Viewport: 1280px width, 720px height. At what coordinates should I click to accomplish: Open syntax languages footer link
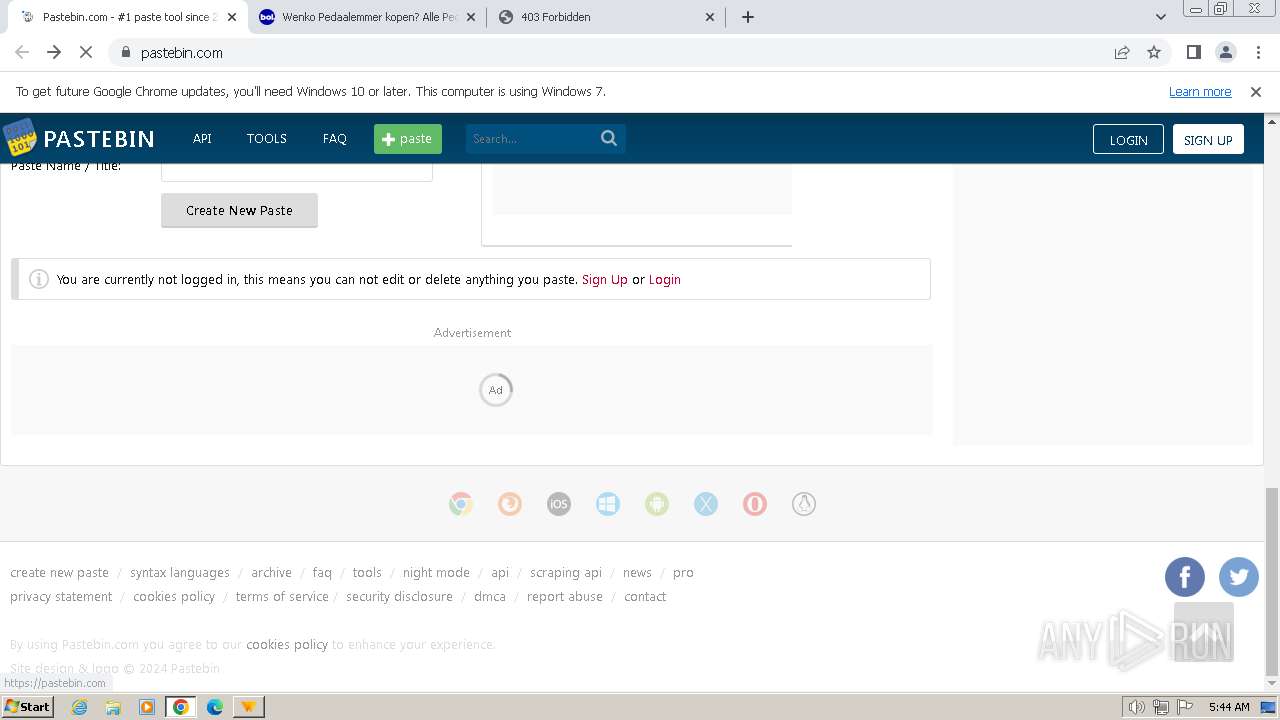(180, 572)
